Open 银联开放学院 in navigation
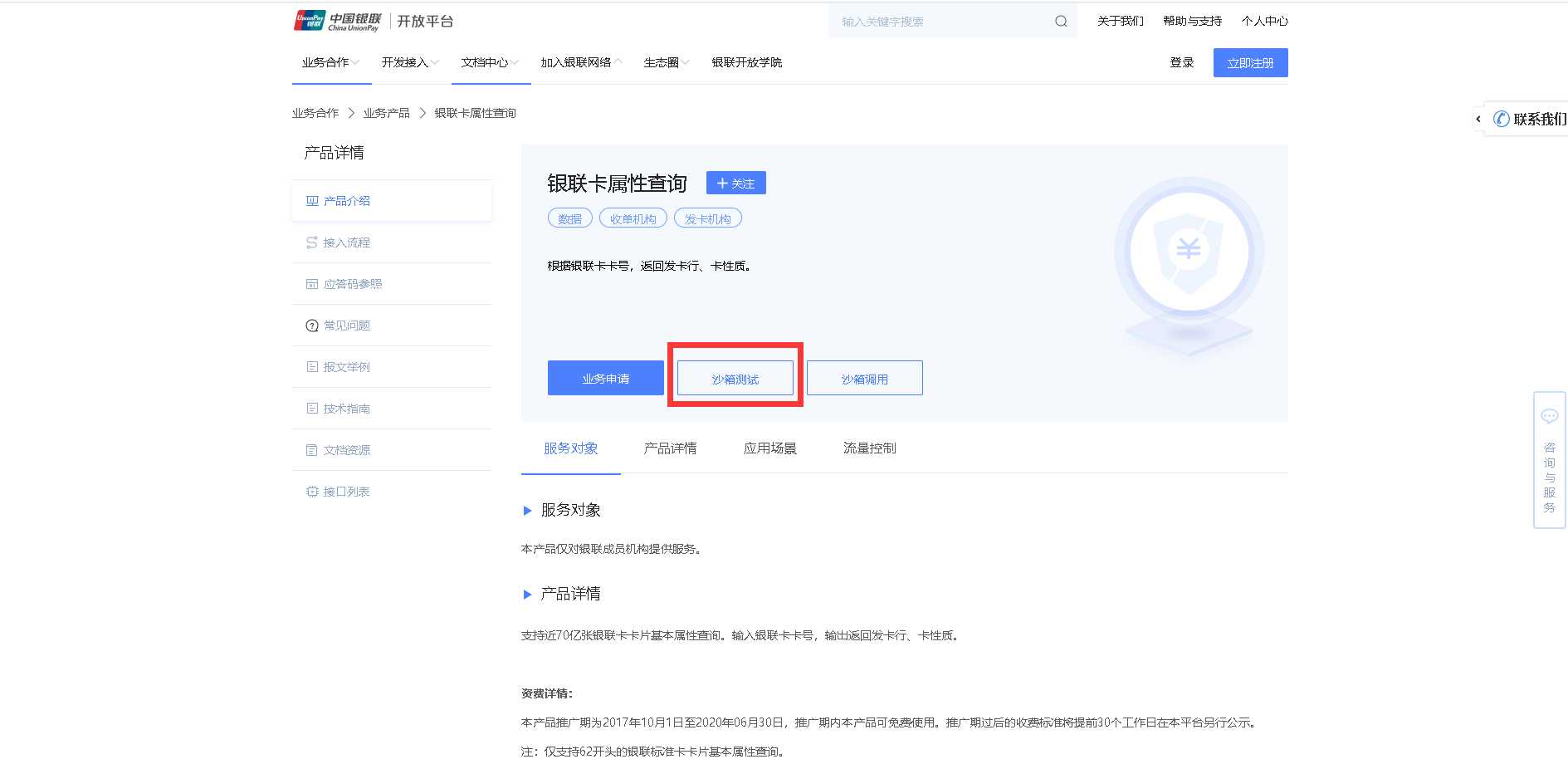 tap(746, 62)
